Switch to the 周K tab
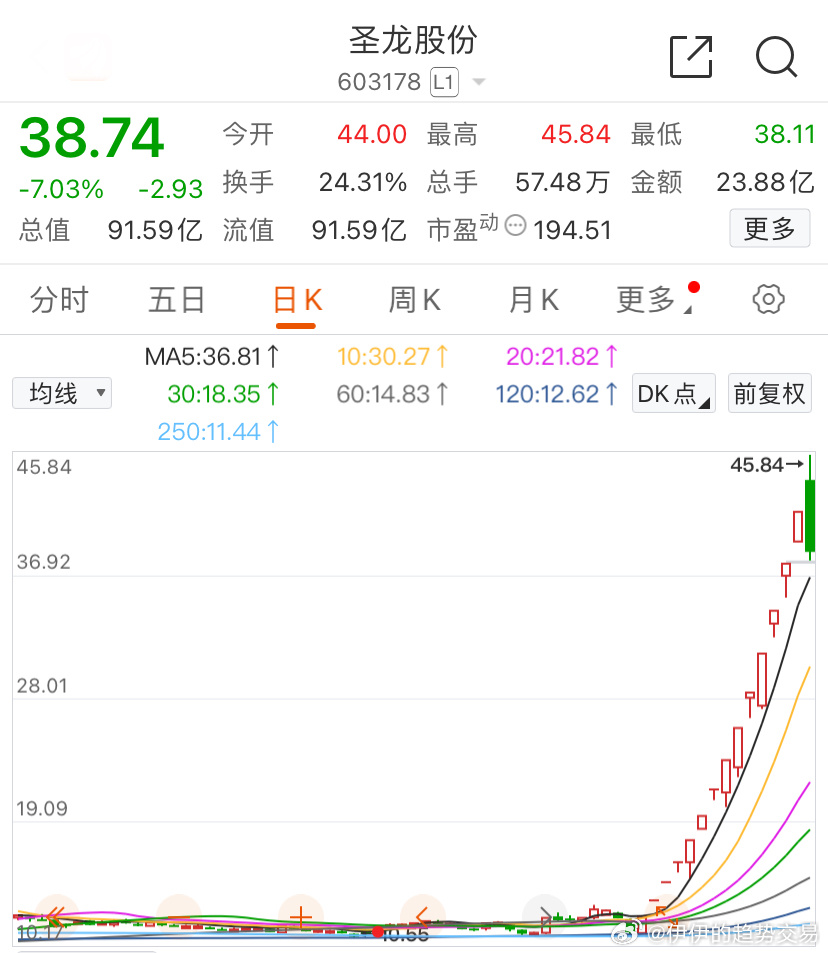Viewport: 828px width, 953px height. pos(414,299)
